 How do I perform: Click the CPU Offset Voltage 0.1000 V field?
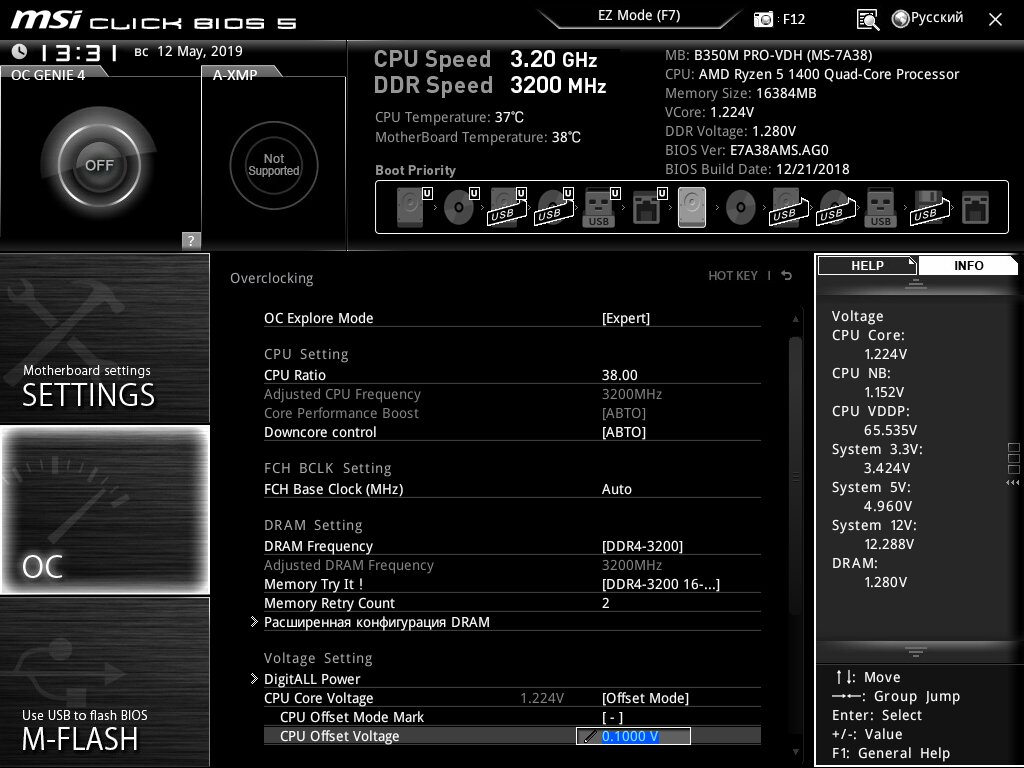pyautogui.click(x=633, y=736)
